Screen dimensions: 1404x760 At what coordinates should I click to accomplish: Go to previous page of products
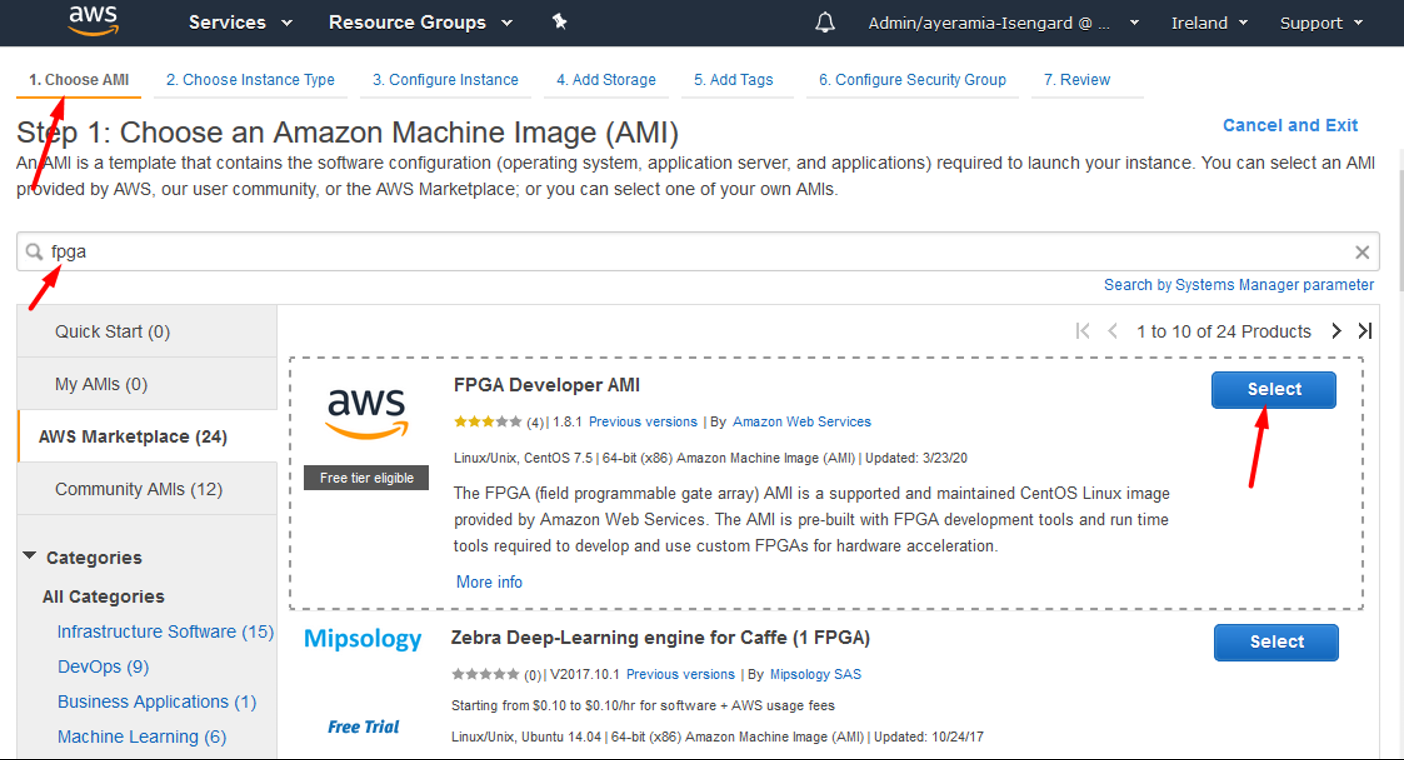(x=1112, y=331)
